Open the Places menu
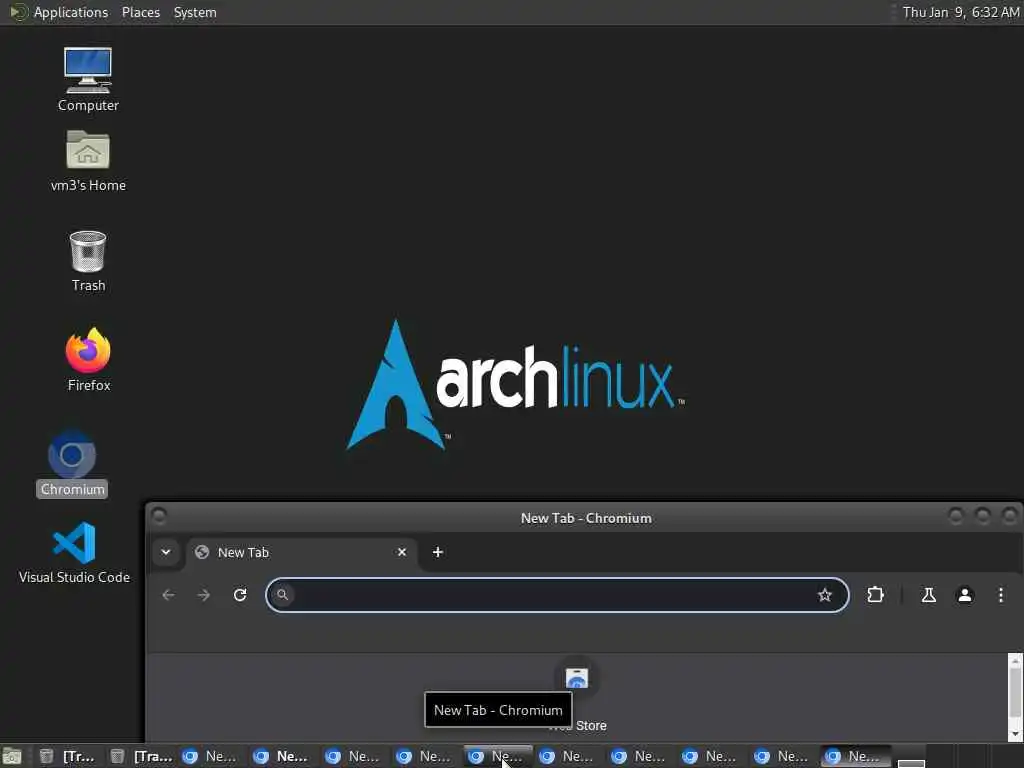The width and height of the screenshot is (1024, 768). click(140, 12)
